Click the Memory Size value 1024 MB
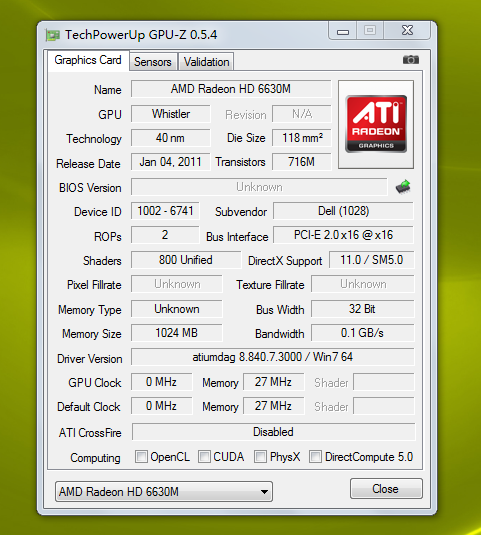The width and height of the screenshot is (481, 535). [177, 333]
